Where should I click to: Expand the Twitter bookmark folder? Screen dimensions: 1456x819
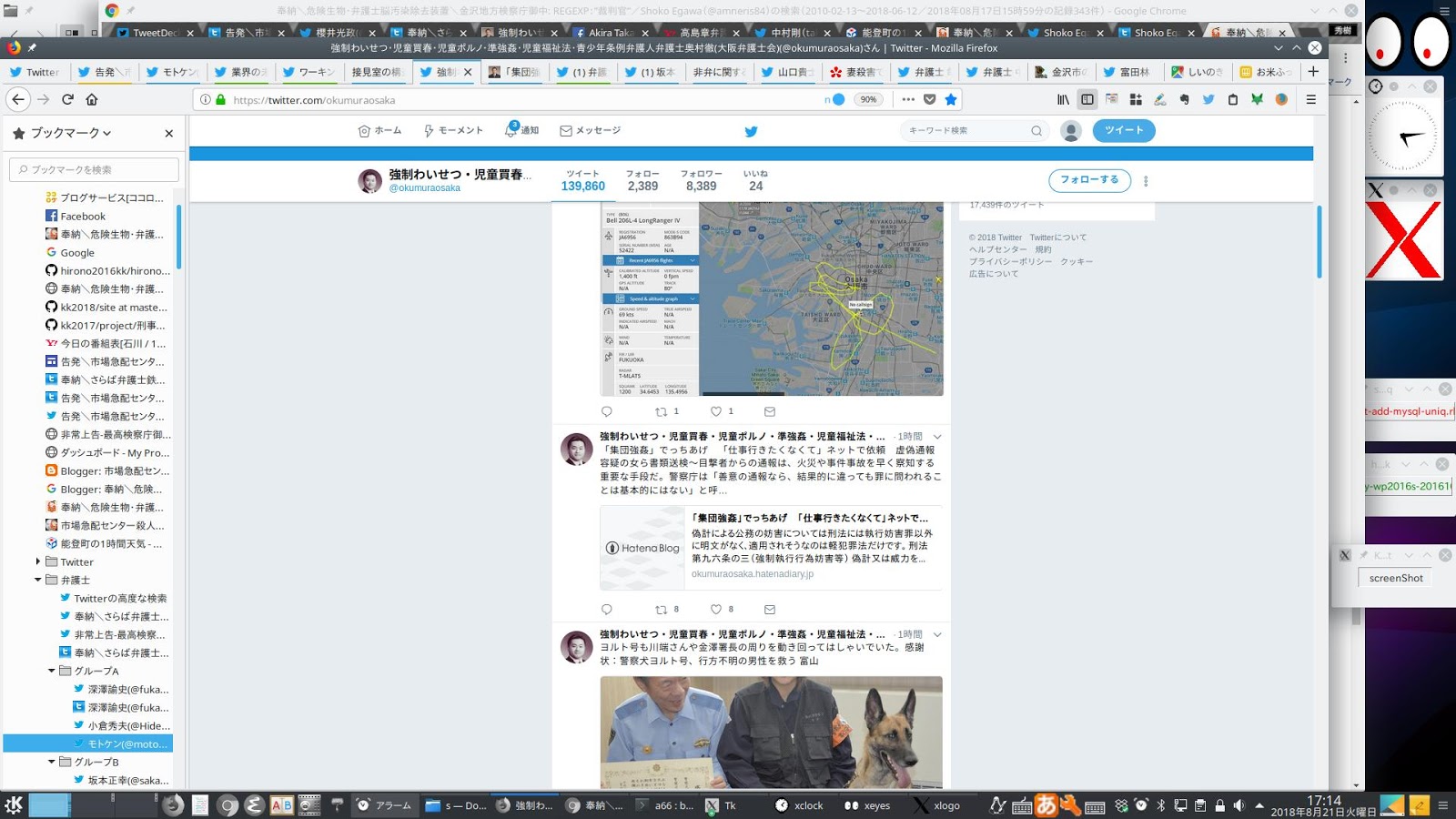point(37,561)
